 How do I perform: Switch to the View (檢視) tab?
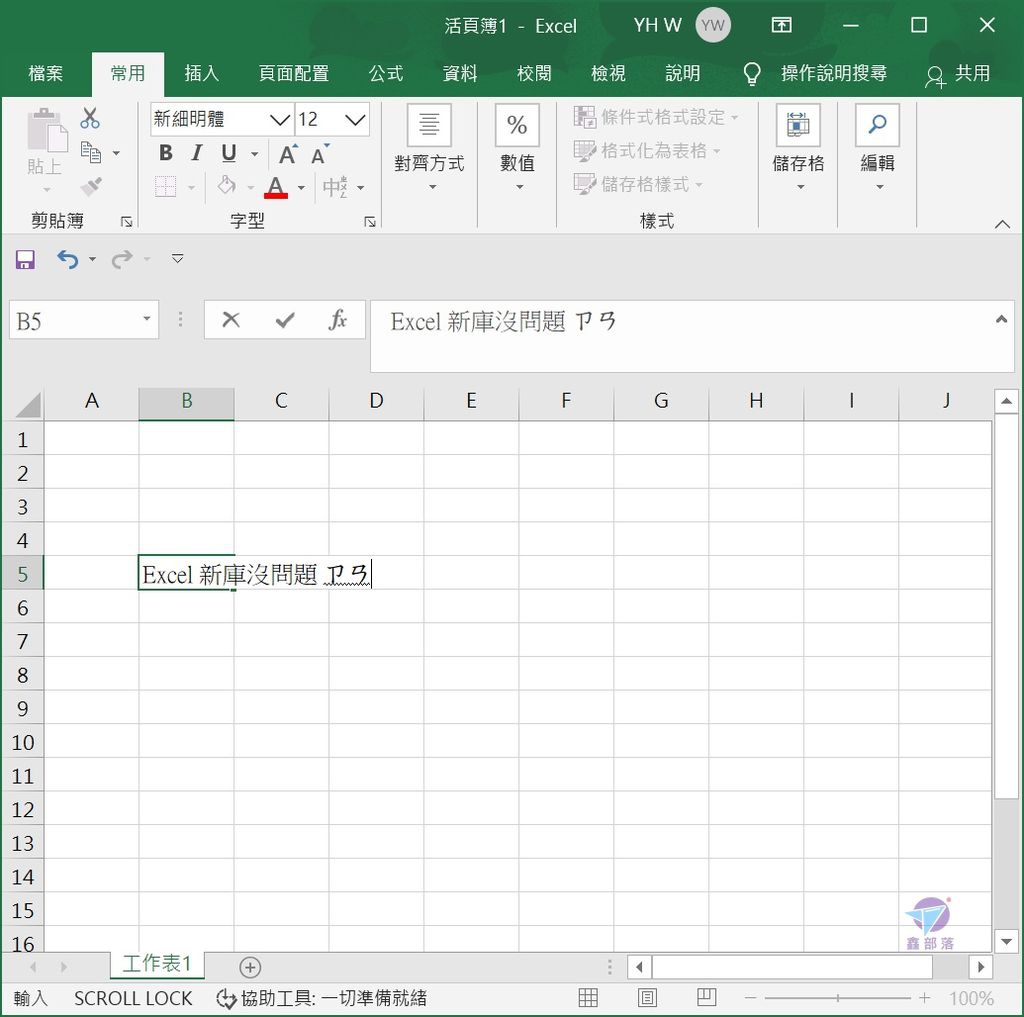point(608,73)
